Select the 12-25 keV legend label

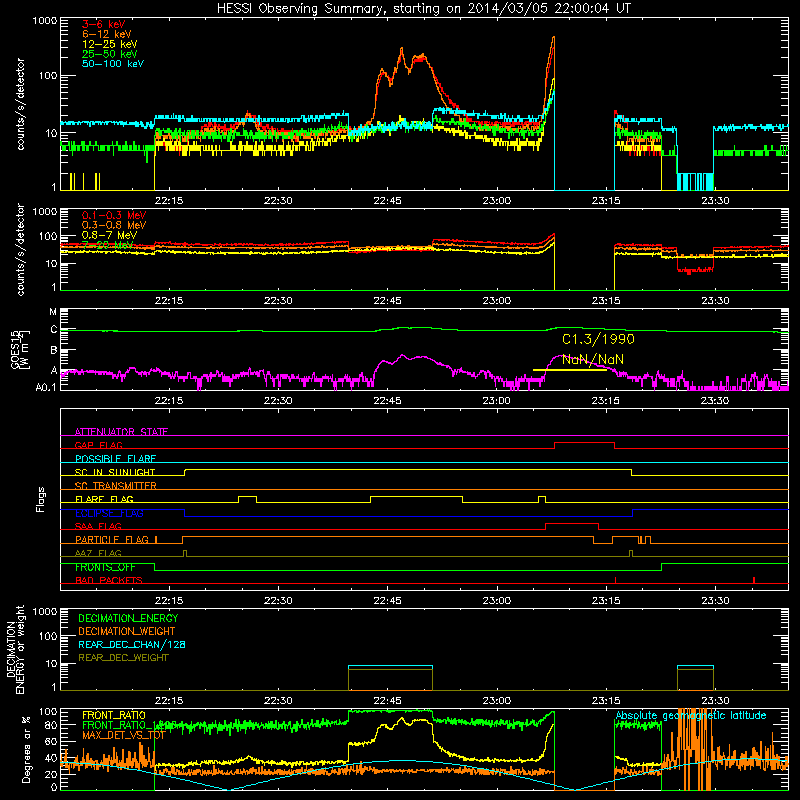coord(109,44)
